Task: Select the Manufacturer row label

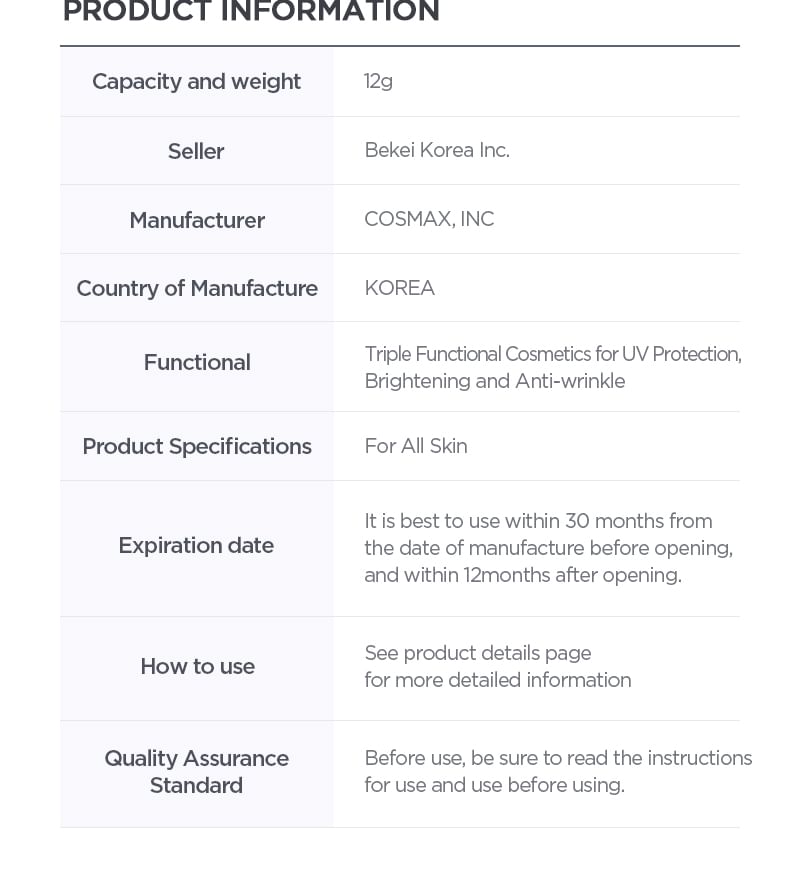Action: tap(197, 220)
